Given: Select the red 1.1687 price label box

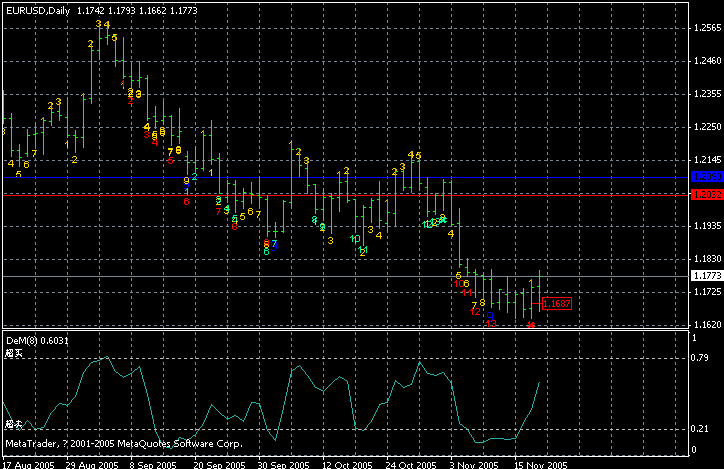Looking at the screenshot, I should tap(556, 303).
